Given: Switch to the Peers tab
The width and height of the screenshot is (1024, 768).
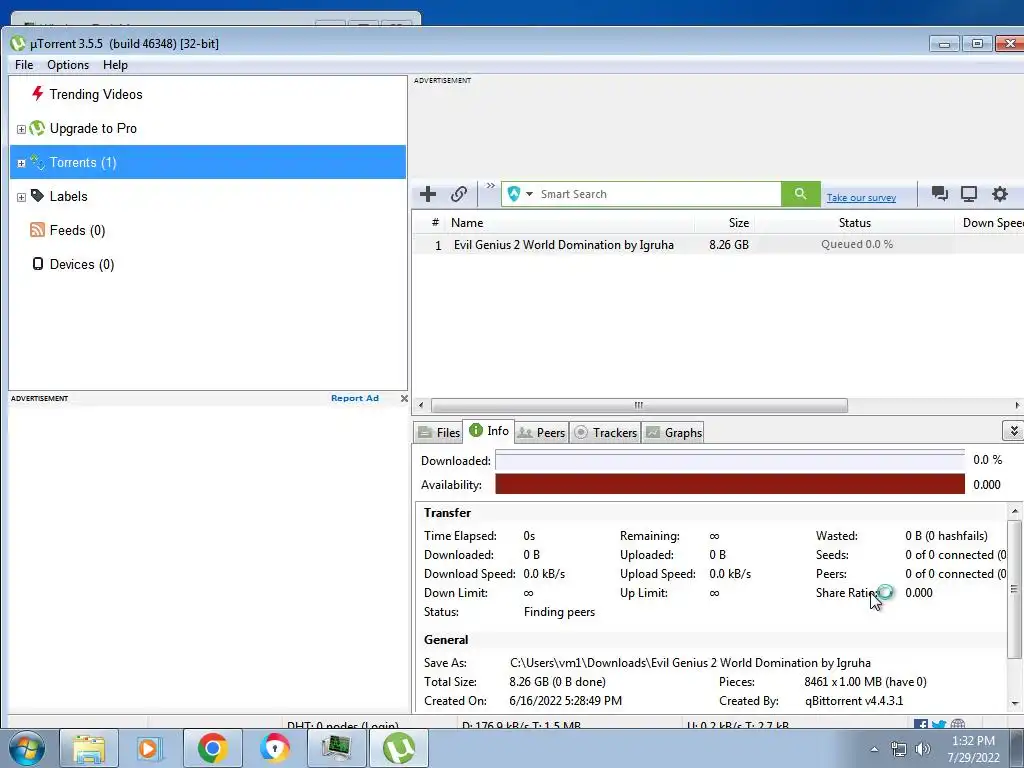Looking at the screenshot, I should click(x=541, y=432).
